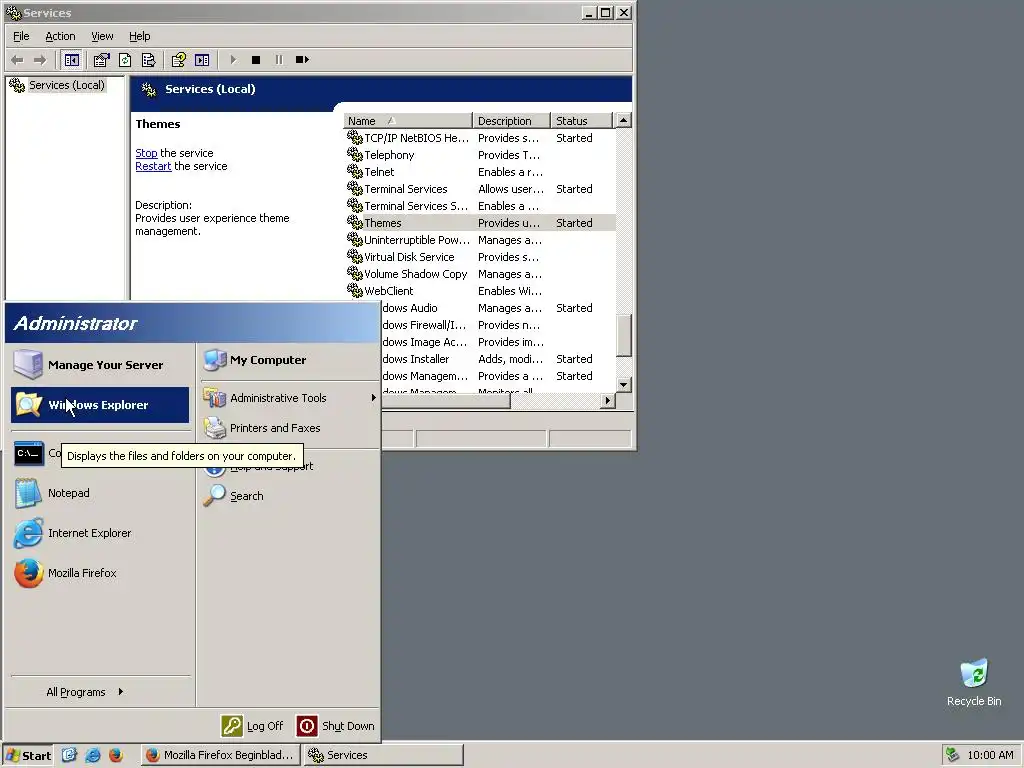Click the Help toolbar icon with question mark
Image resolution: width=1024 pixels, height=768 pixels.
tap(178, 60)
